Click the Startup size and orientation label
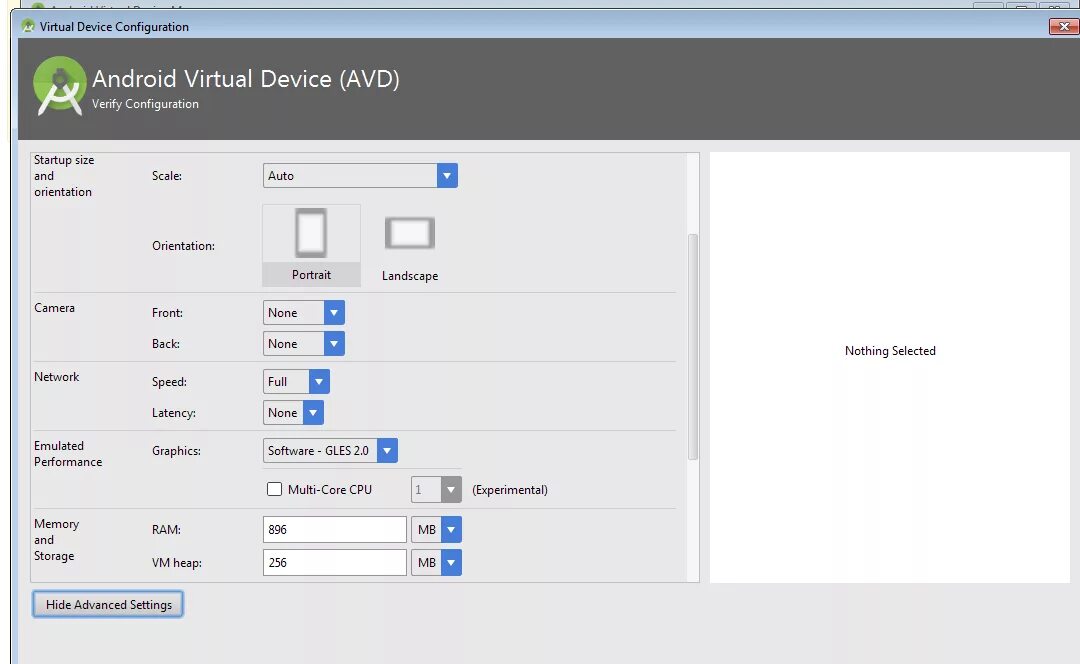This screenshot has width=1080, height=664. point(64,176)
